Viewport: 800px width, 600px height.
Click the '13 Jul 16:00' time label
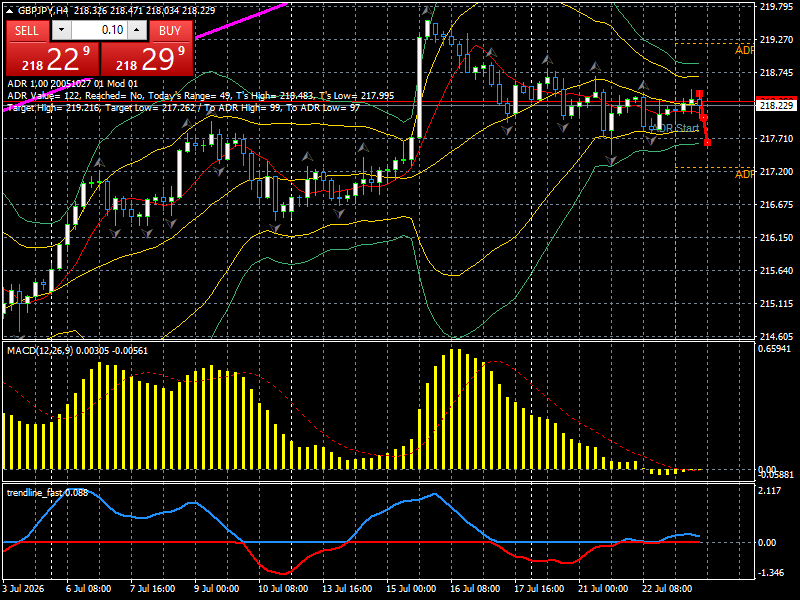point(347,589)
